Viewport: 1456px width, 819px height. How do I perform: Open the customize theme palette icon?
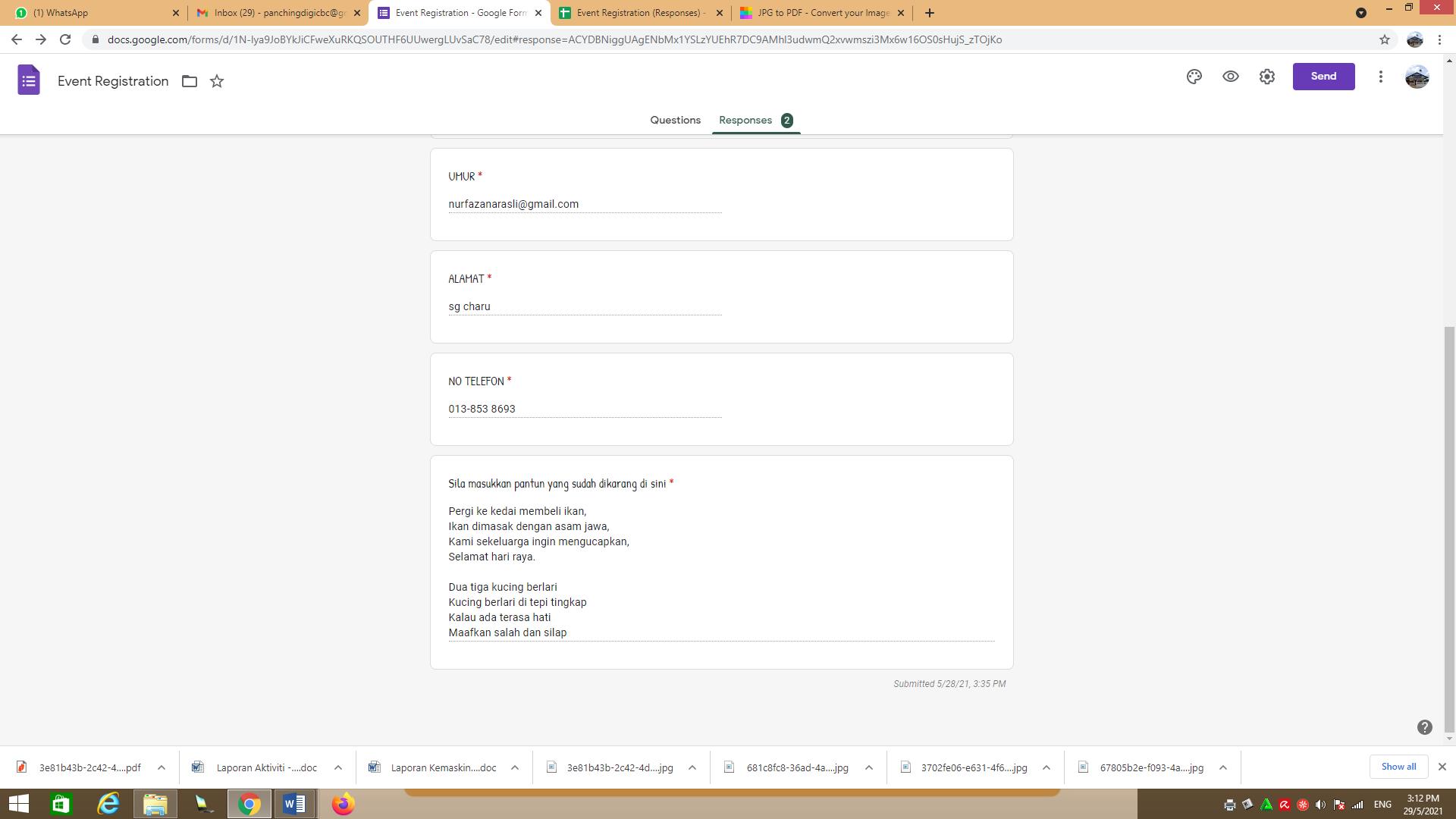coord(1194,77)
